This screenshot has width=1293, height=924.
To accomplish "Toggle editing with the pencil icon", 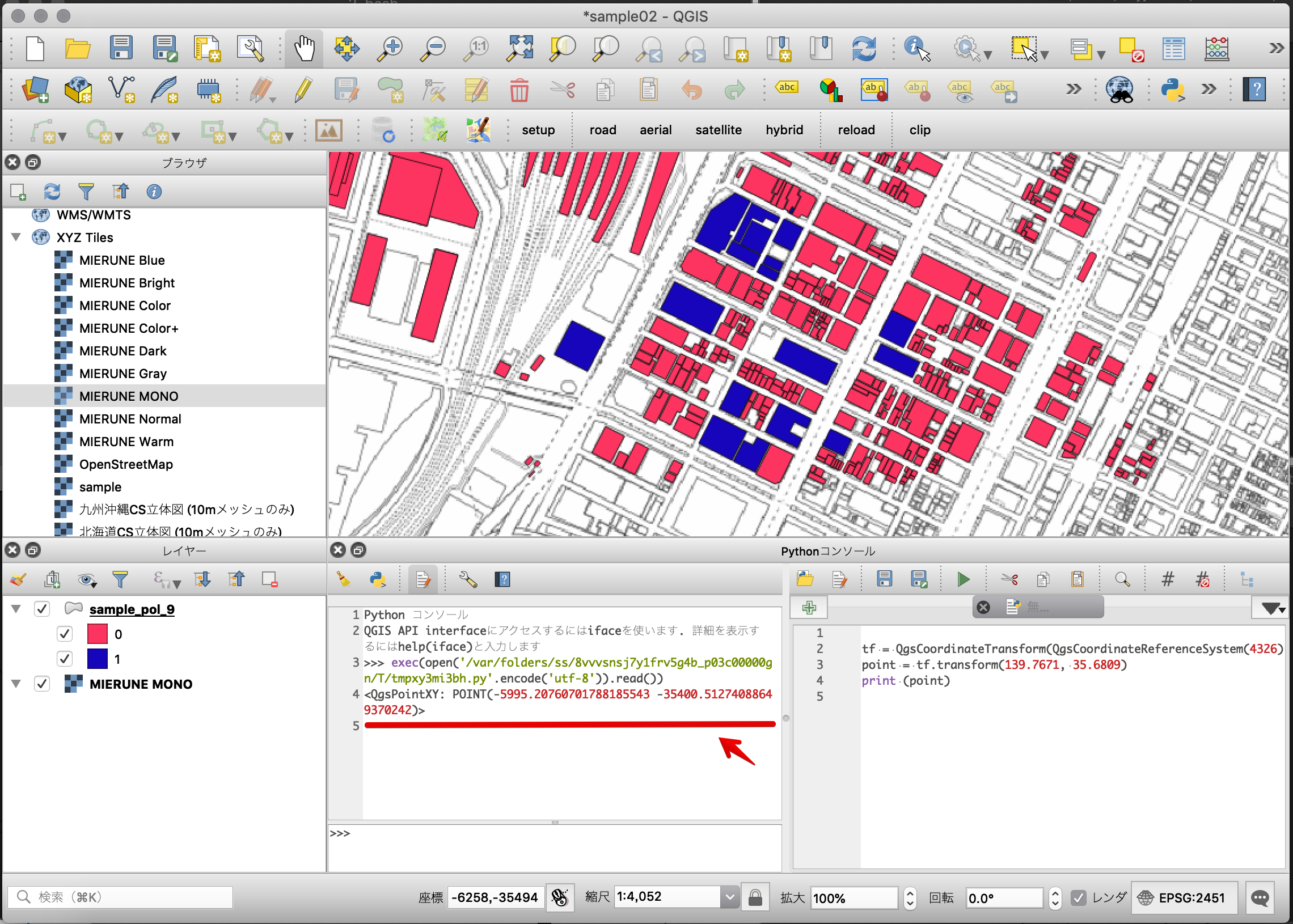I will [x=303, y=90].
